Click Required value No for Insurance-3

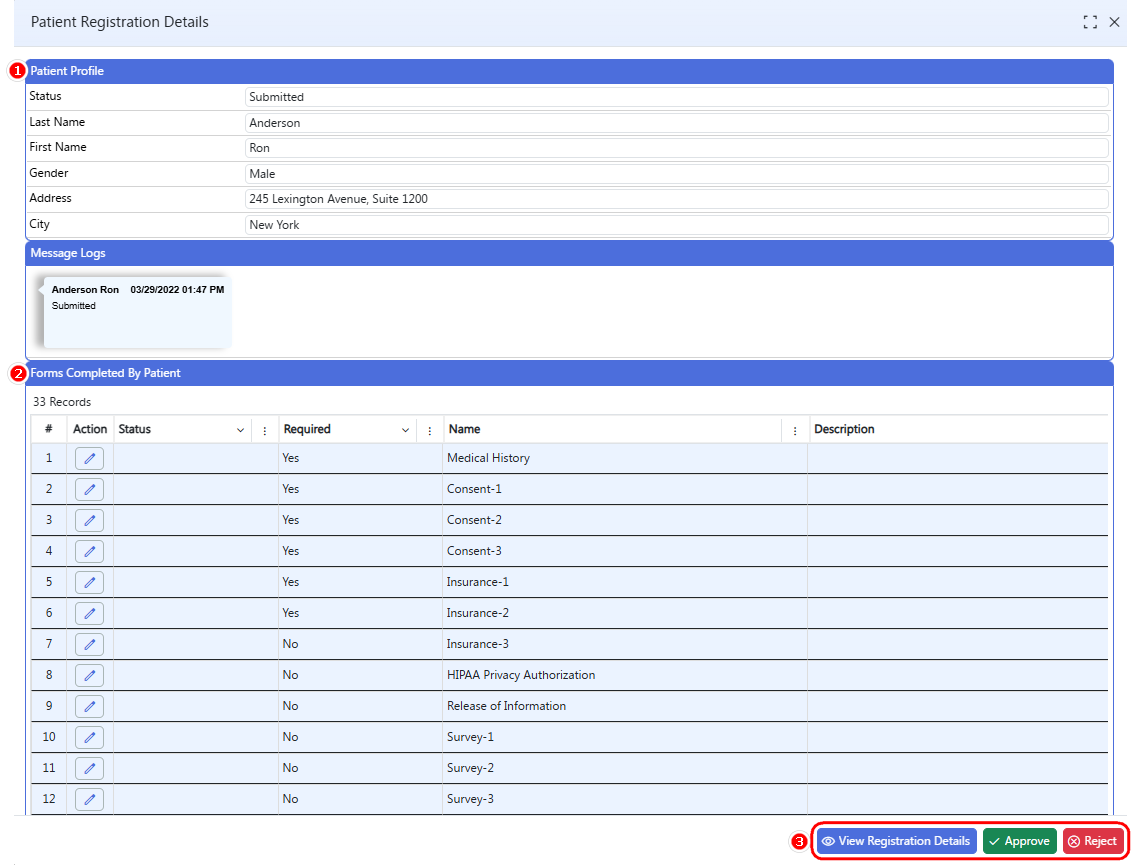pos(290,644)
